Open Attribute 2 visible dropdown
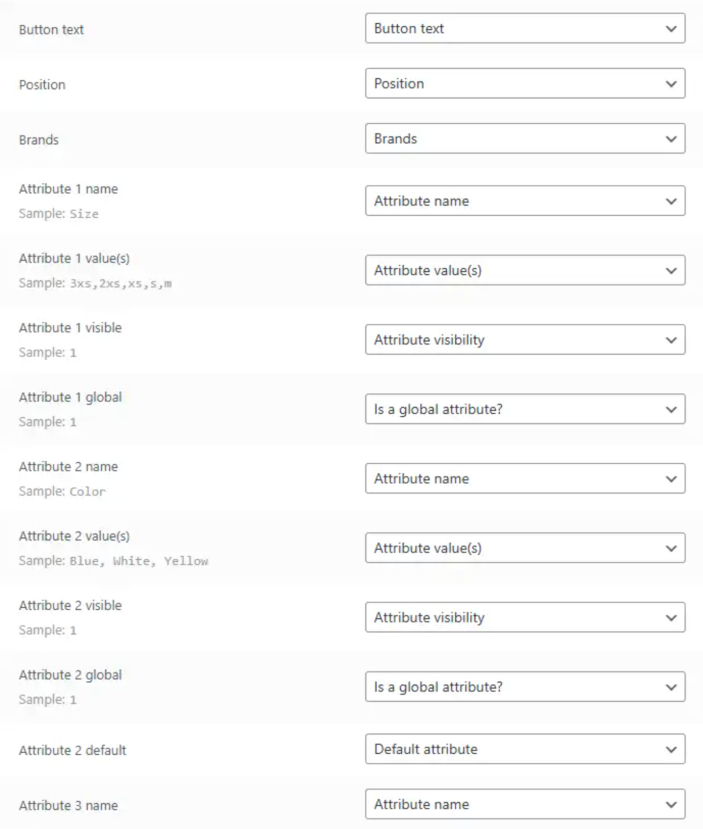This screenshot has height=829, width=703. (524, 618)
